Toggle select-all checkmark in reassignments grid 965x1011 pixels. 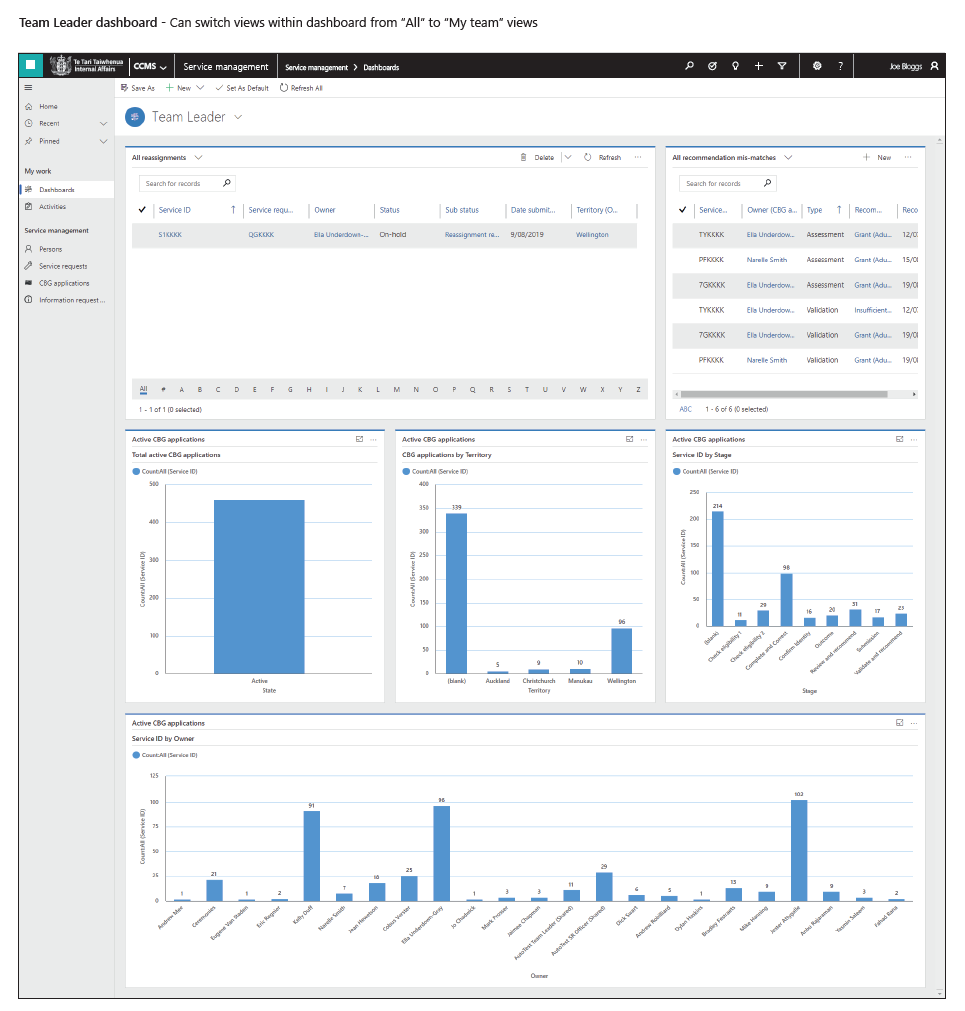pyautogui.click(x=142, y=210)
